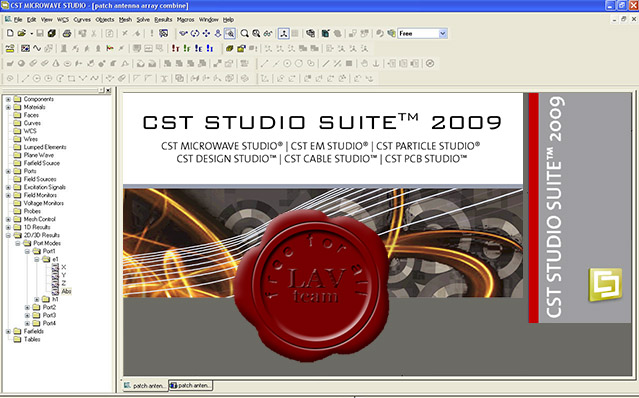This screenshot has width=639, height=398.
Task: Click the blue E eigenmode solver icon
Action: click(x=198, y=48)
